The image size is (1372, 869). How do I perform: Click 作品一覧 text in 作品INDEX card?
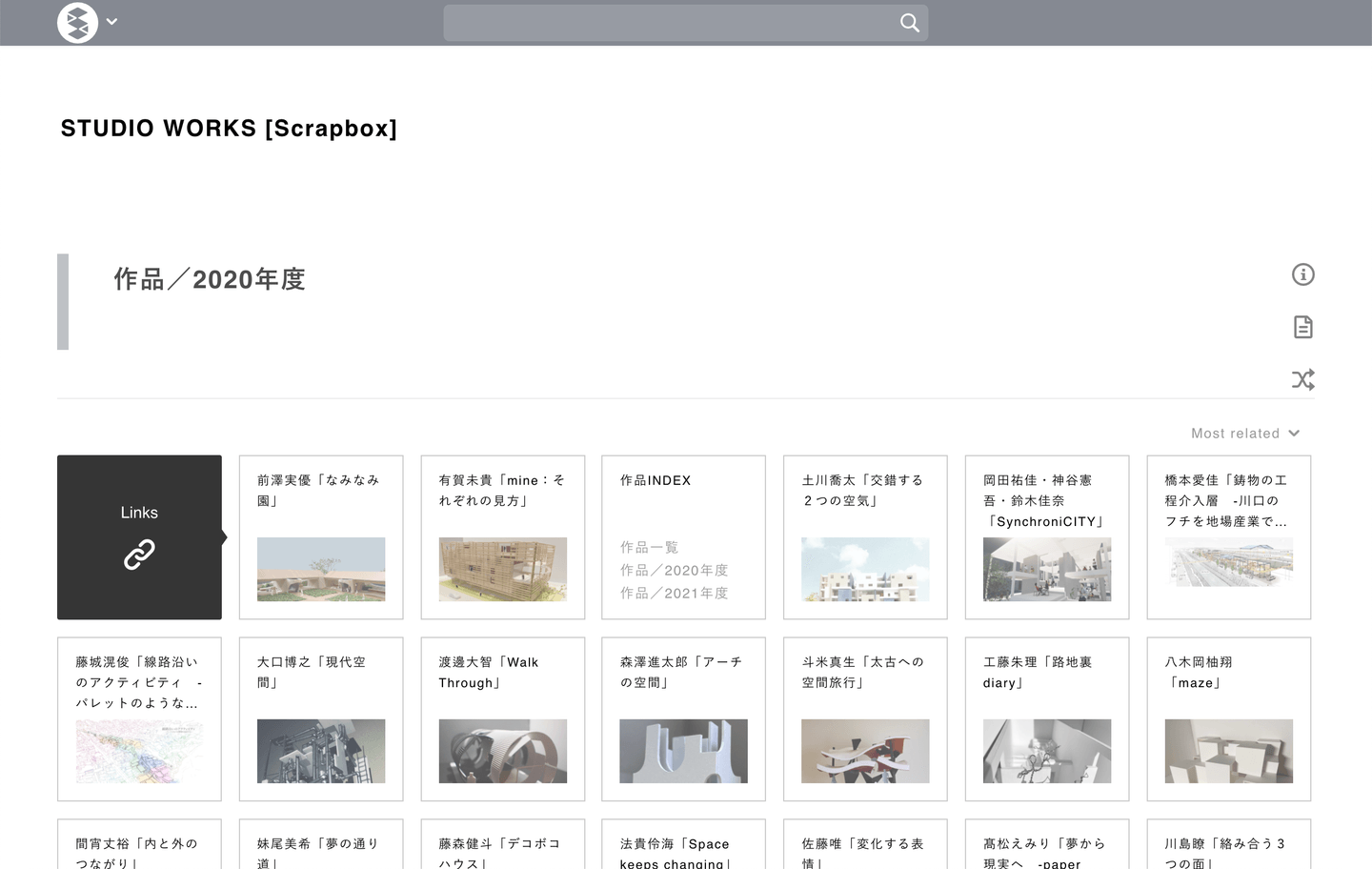point(649,547)
